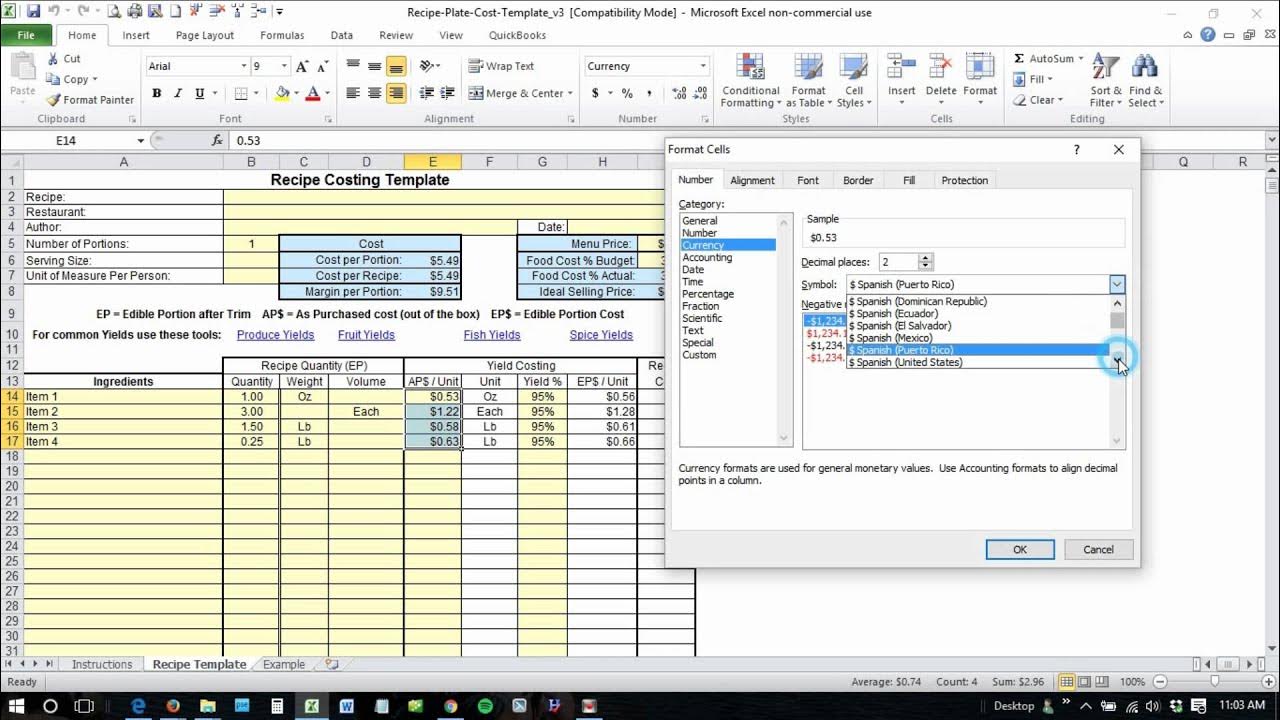Align text right in ribbon
The width and height of the screenshot is (1280, 720).
coord(396,93)
